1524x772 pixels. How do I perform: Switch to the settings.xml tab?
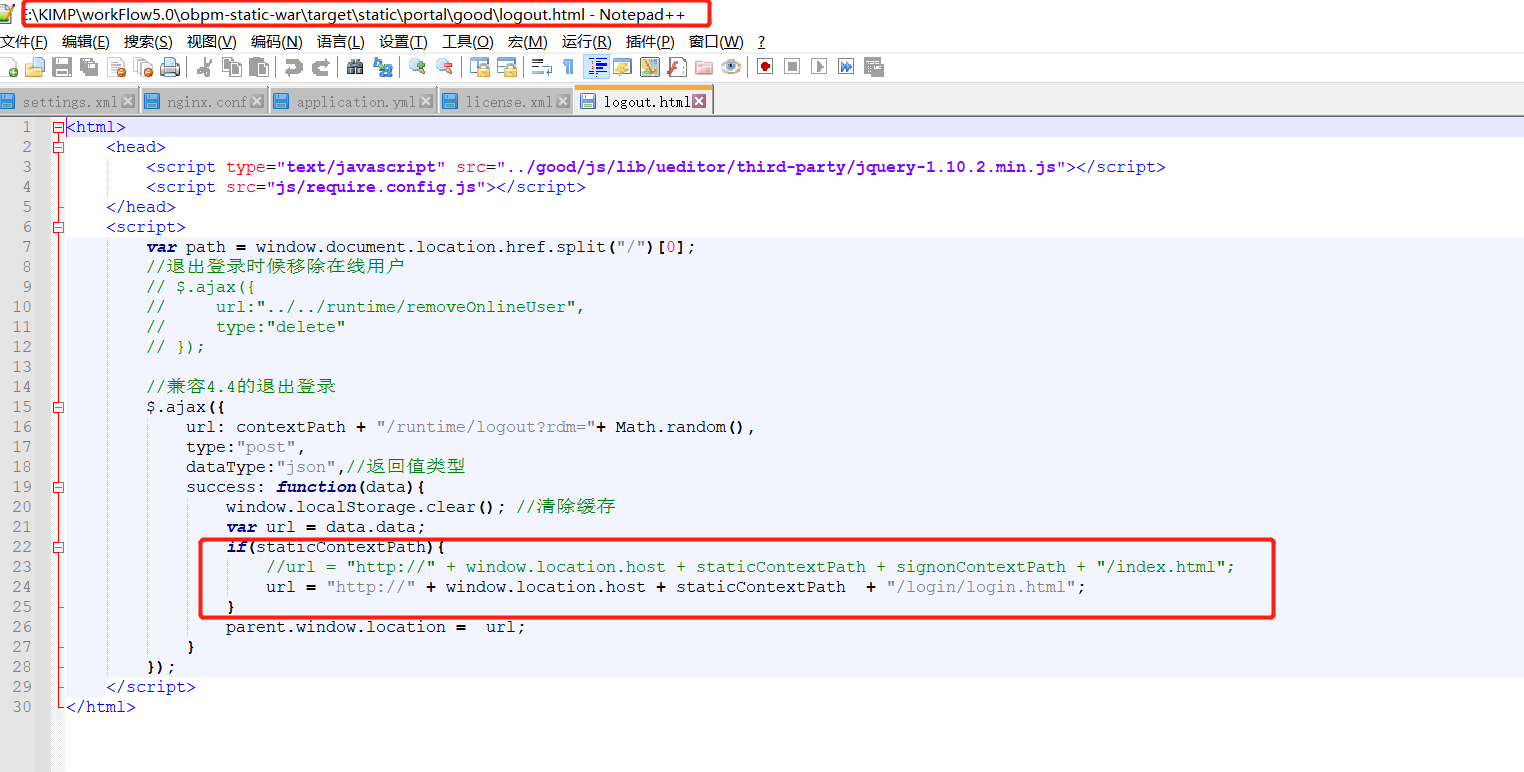tap(69, 102)
